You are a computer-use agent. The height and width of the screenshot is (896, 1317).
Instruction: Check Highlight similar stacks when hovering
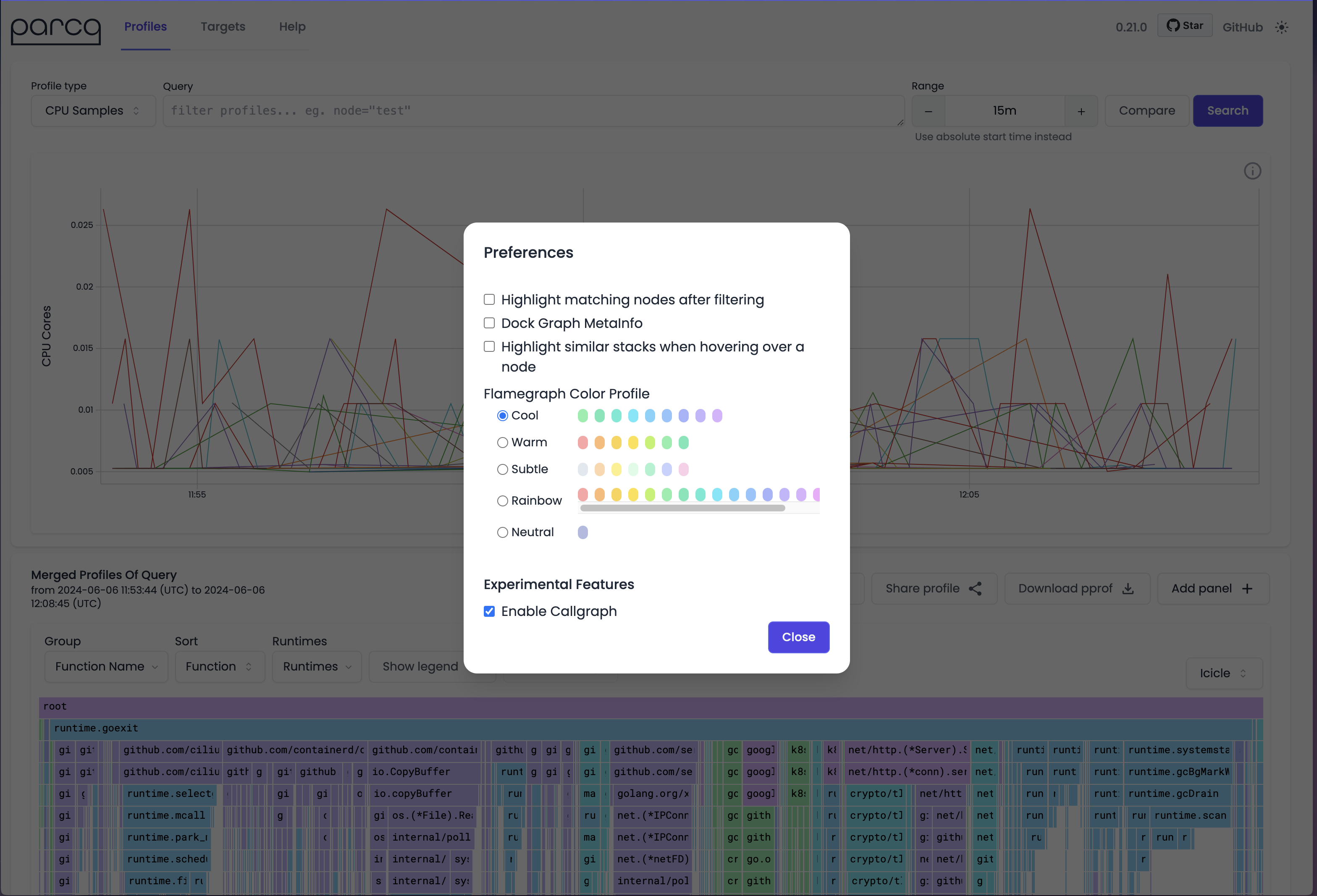point(489,346)
